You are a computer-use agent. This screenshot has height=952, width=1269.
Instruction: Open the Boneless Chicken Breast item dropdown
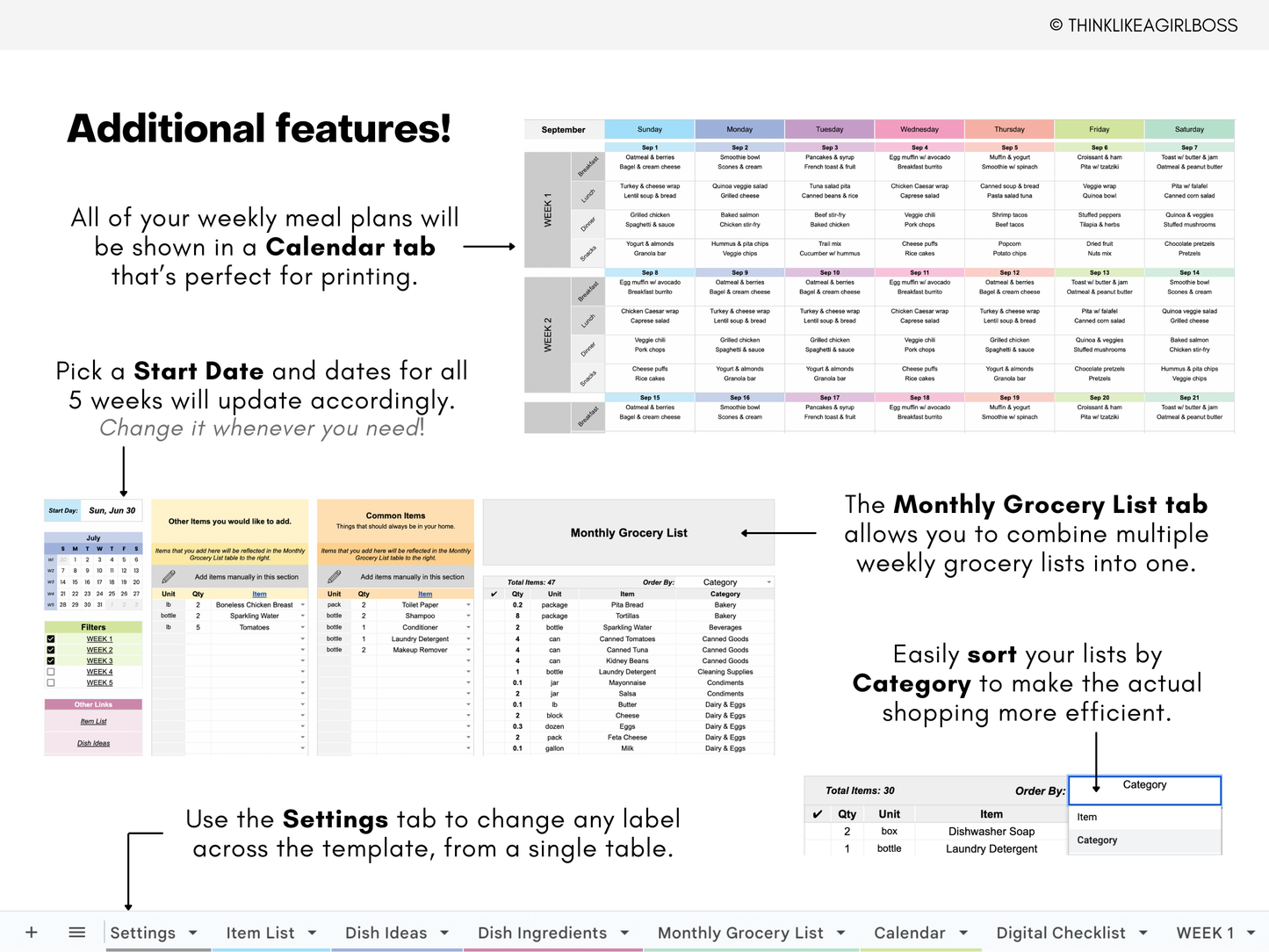click(x=303, y=605)
